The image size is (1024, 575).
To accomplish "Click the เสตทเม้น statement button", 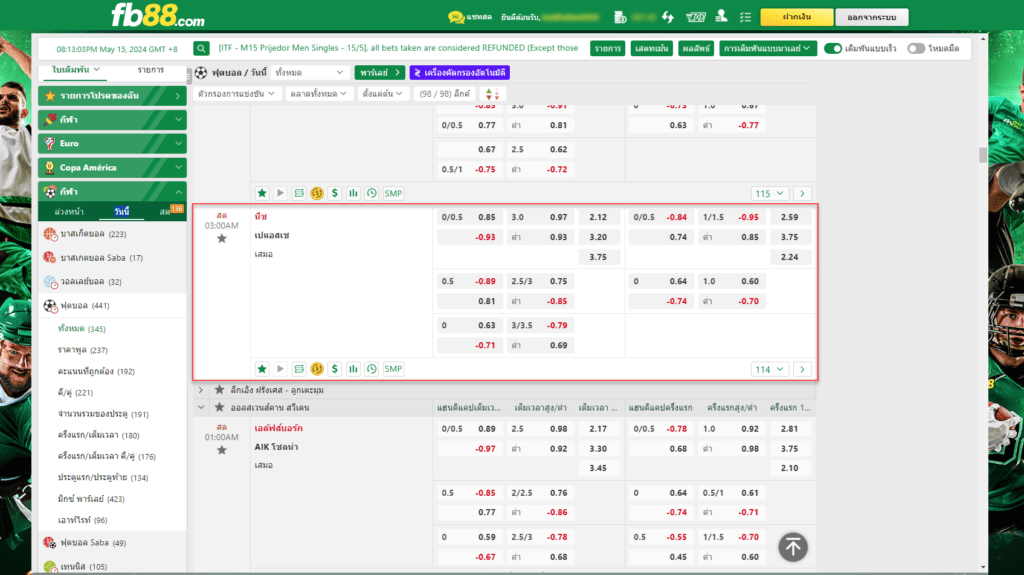I will (651, 48).
